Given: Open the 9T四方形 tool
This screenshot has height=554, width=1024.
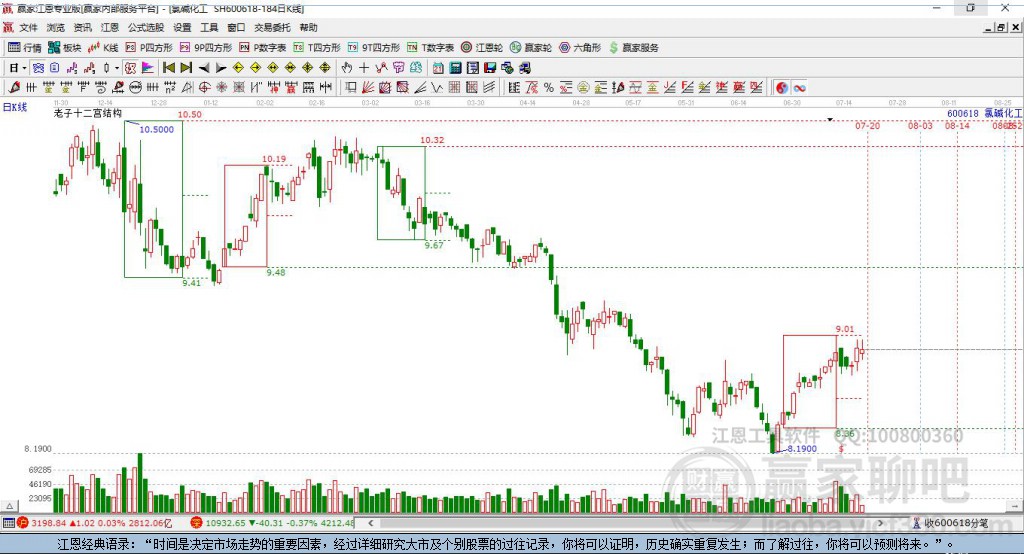Looking at the screenshot, I should [x=374, y=48].
